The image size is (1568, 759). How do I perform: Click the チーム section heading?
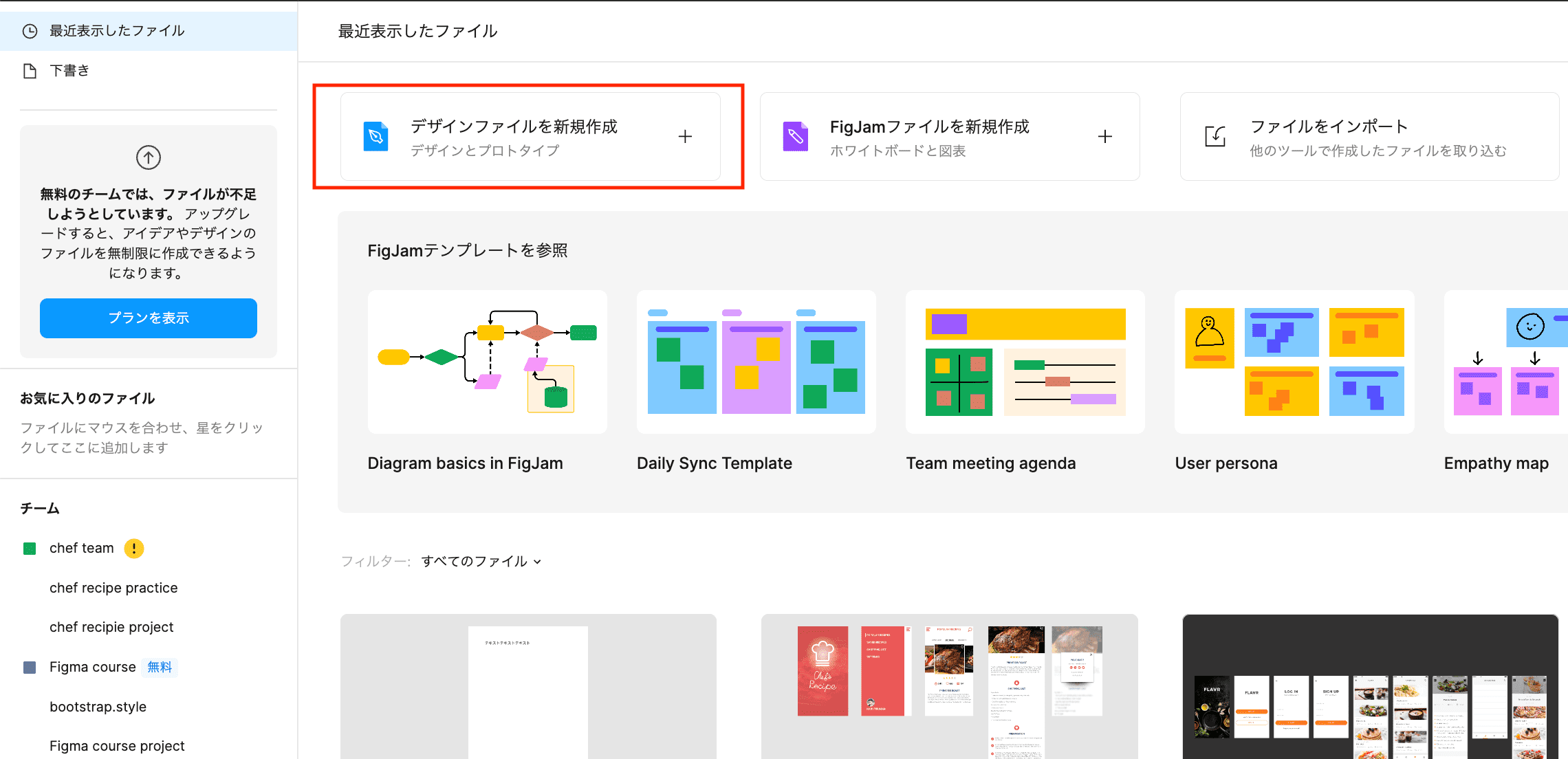[x=40, y=509]
